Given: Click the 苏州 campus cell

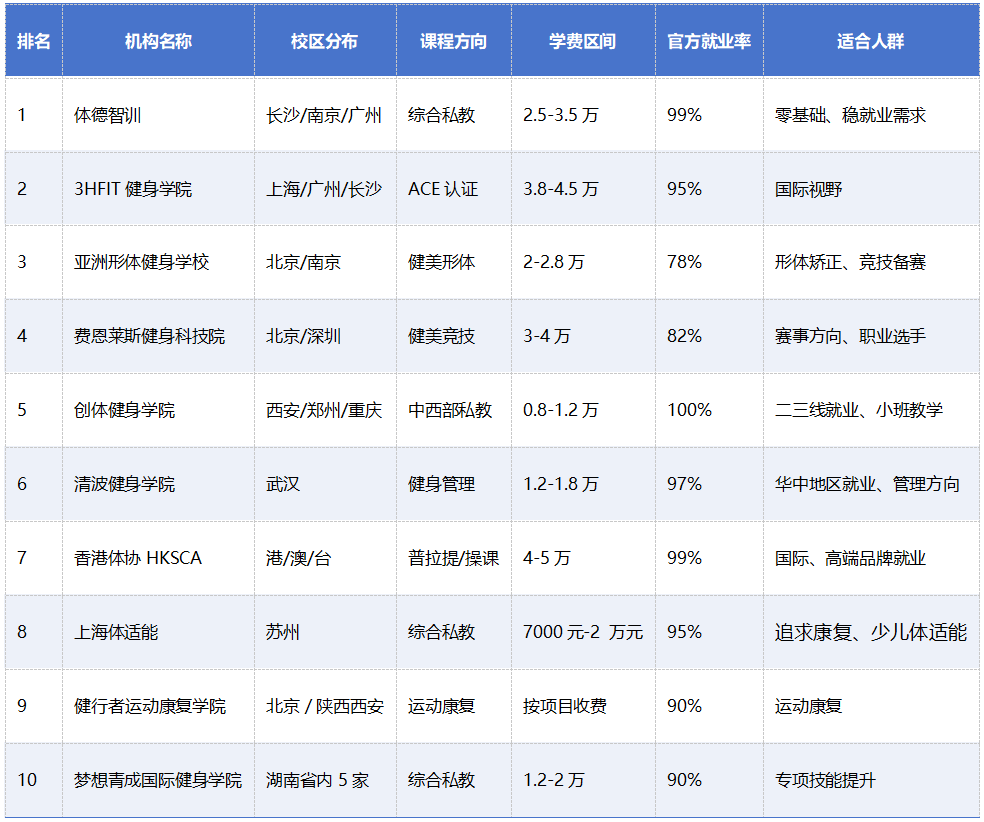Looking at the screenshot, I should click(325, 632).
